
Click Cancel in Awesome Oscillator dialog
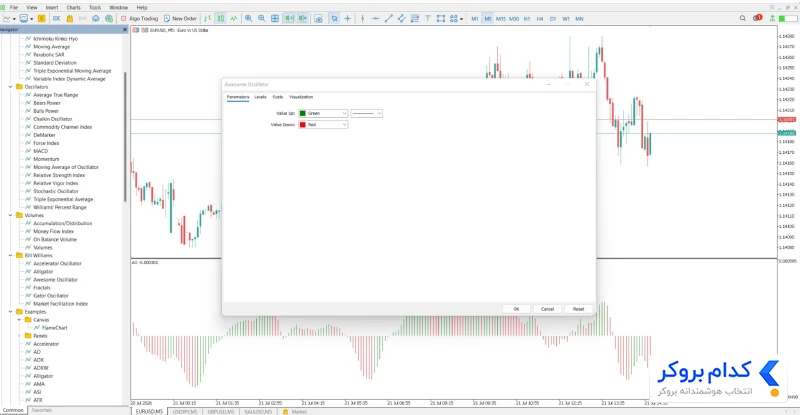point(547,309)
